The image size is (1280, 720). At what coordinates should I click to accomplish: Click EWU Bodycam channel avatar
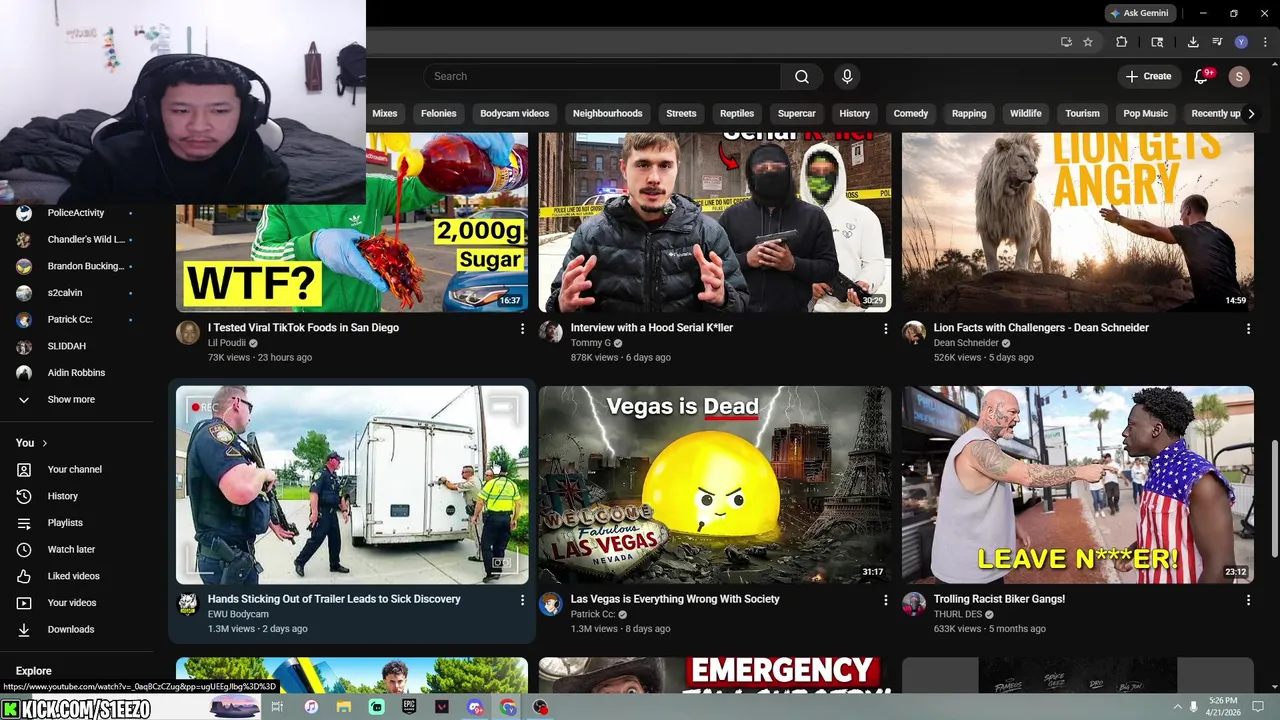pos(188,603)
